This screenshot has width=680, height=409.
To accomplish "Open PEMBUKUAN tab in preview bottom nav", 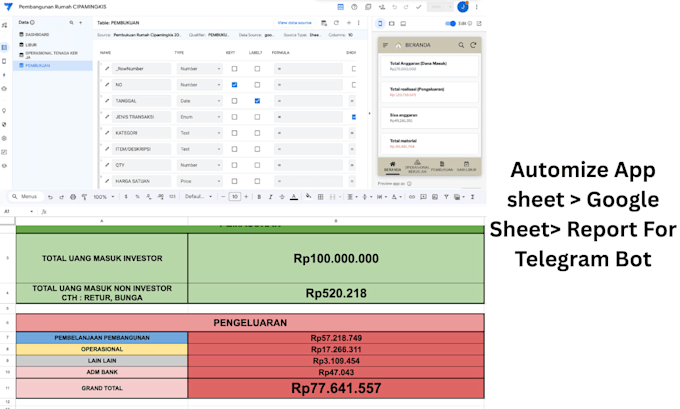I will tap(442, 167).
